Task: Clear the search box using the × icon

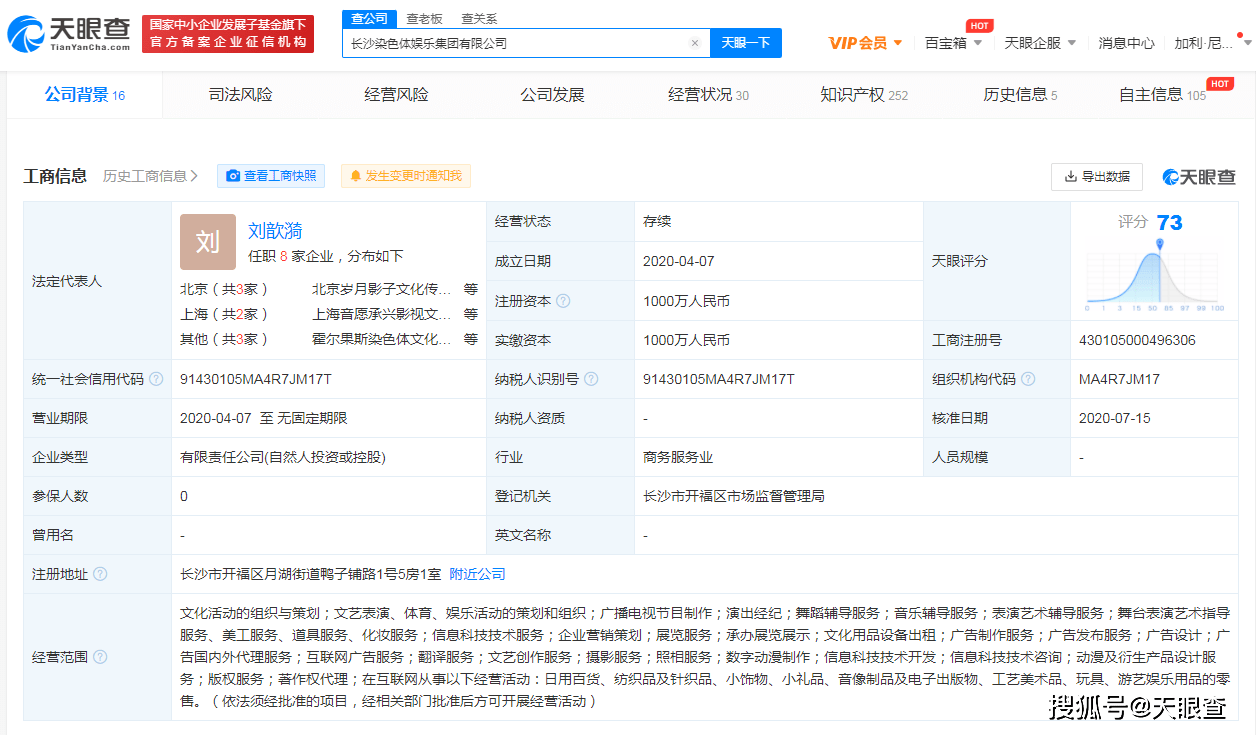Action: click(695, 42)
